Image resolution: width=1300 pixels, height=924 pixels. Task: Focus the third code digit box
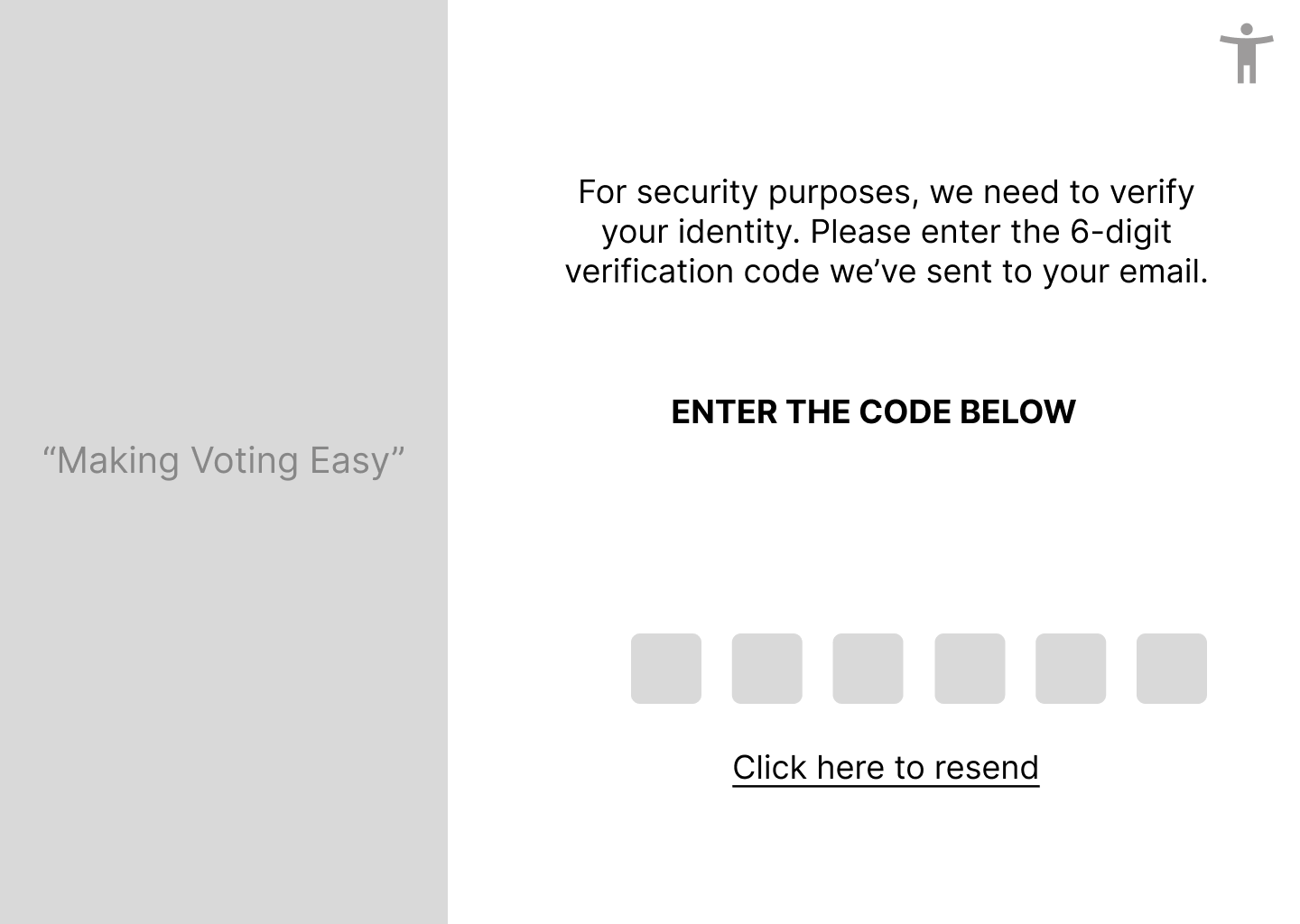tap(868, 669)
